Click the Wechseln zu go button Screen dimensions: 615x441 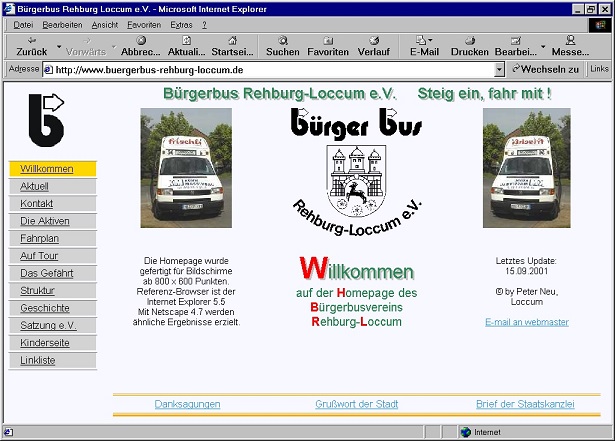tap(545, 69)
